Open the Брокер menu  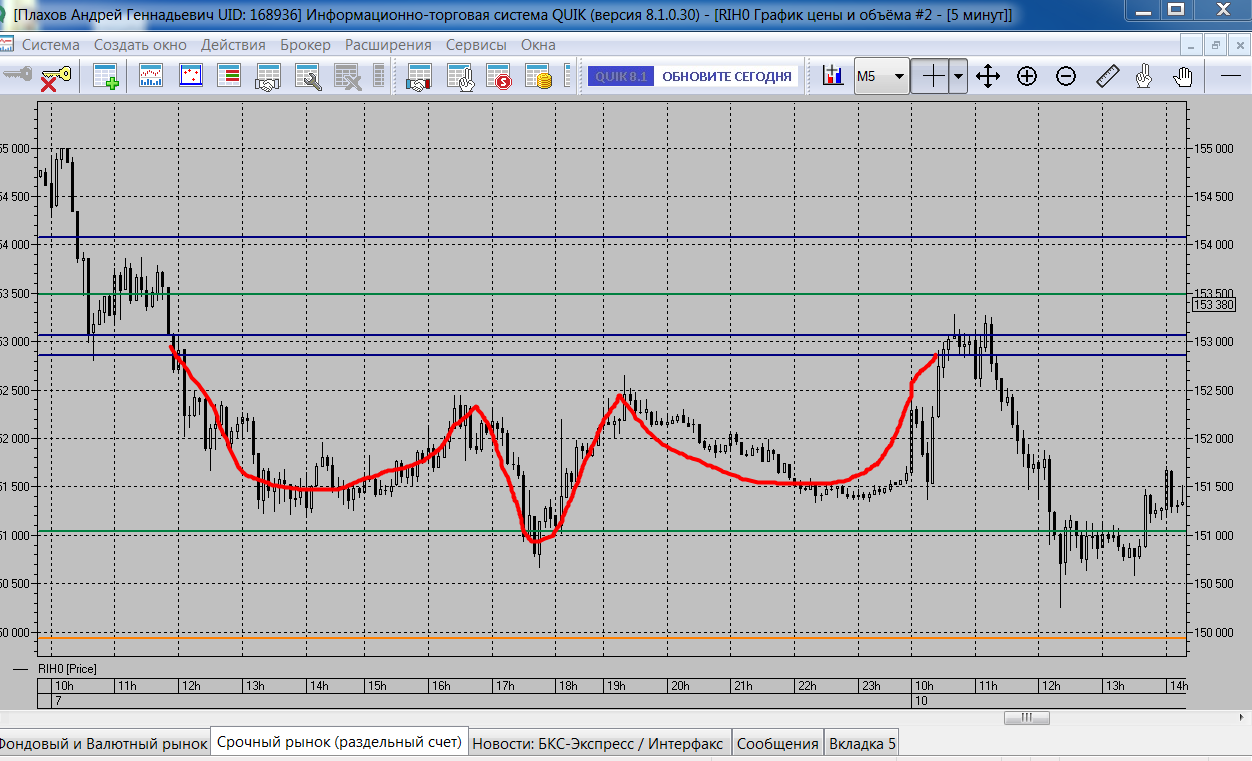pos(306,45)
